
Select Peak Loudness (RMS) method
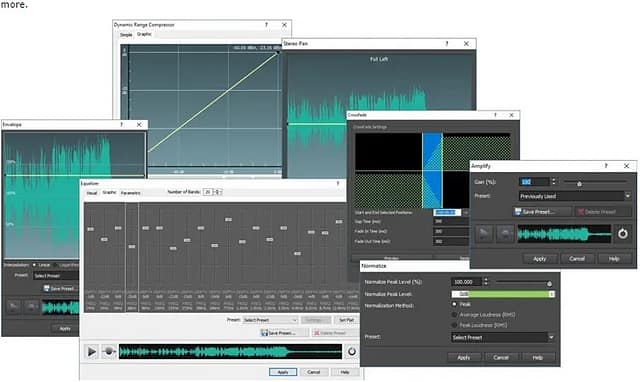click(x=454, y=325)
